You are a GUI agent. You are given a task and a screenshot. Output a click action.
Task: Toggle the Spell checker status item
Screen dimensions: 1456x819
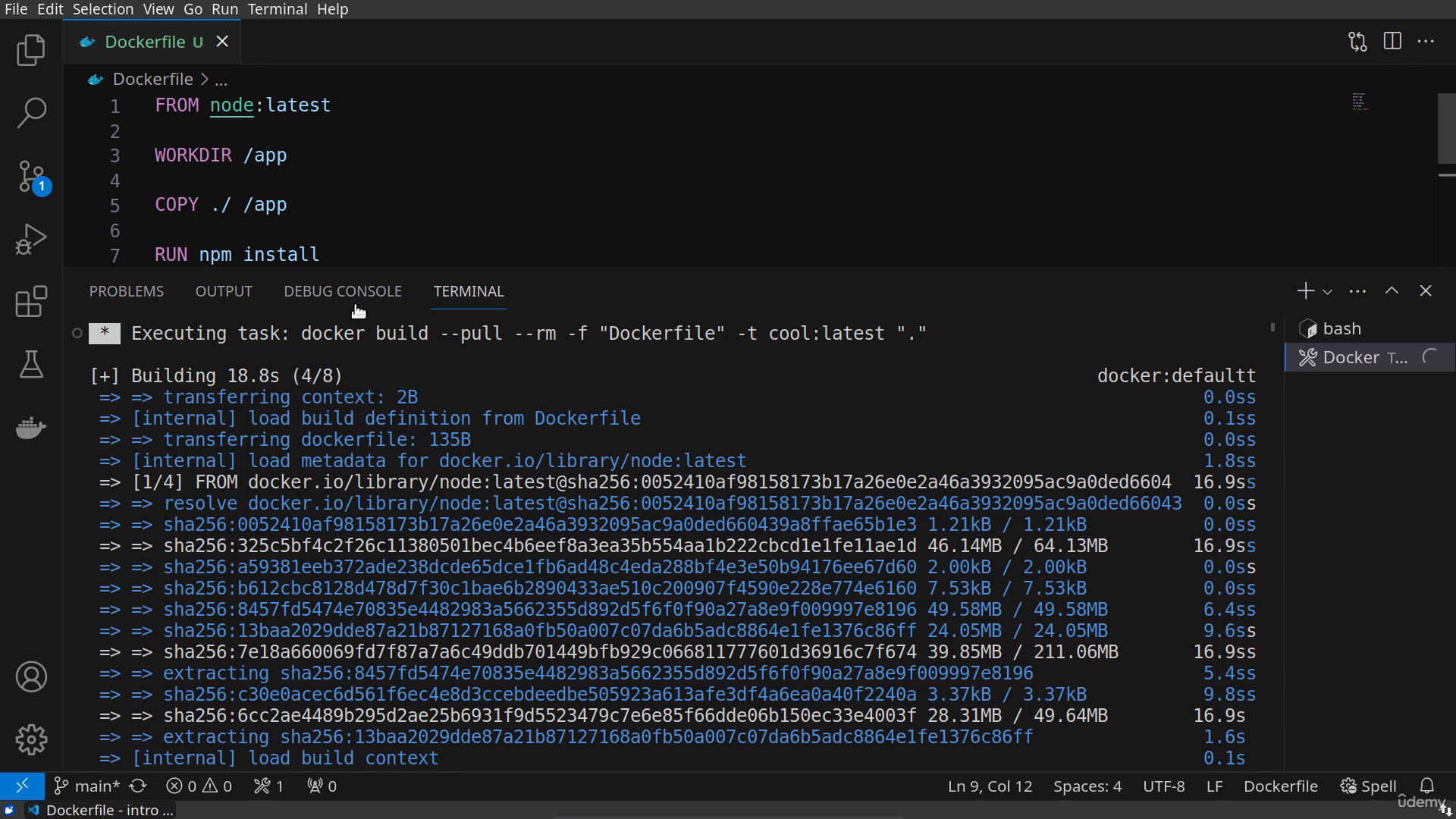pyautogui.click(x=1369, y=786)
